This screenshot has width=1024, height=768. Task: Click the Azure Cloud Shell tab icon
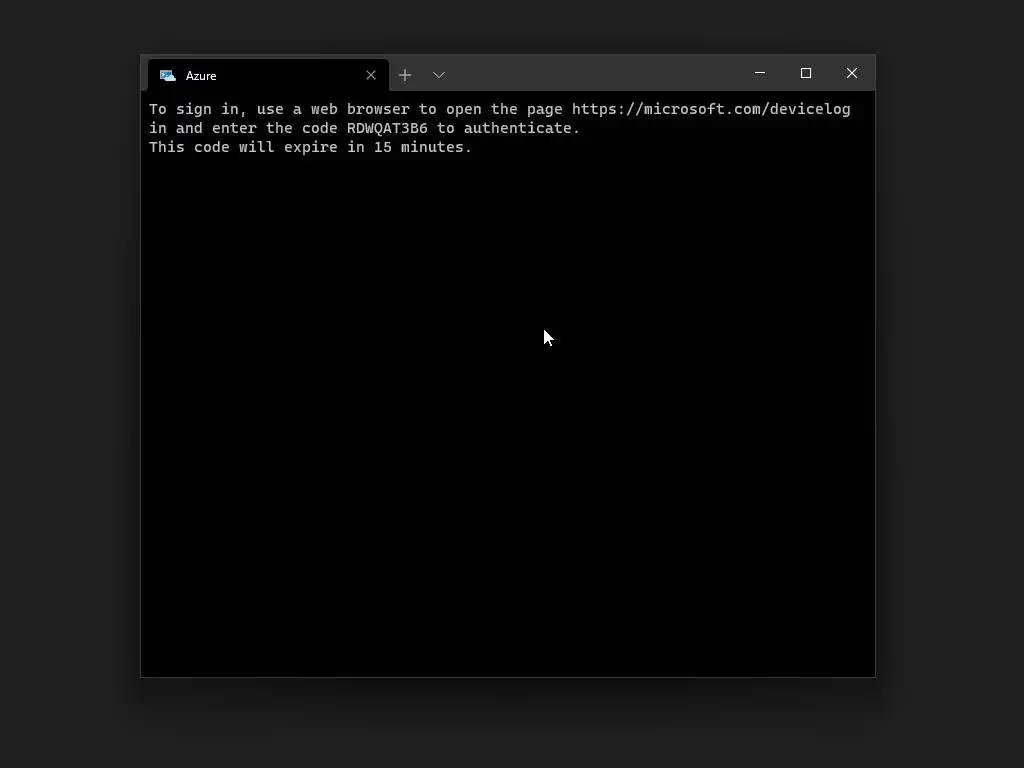pos(168,76)
